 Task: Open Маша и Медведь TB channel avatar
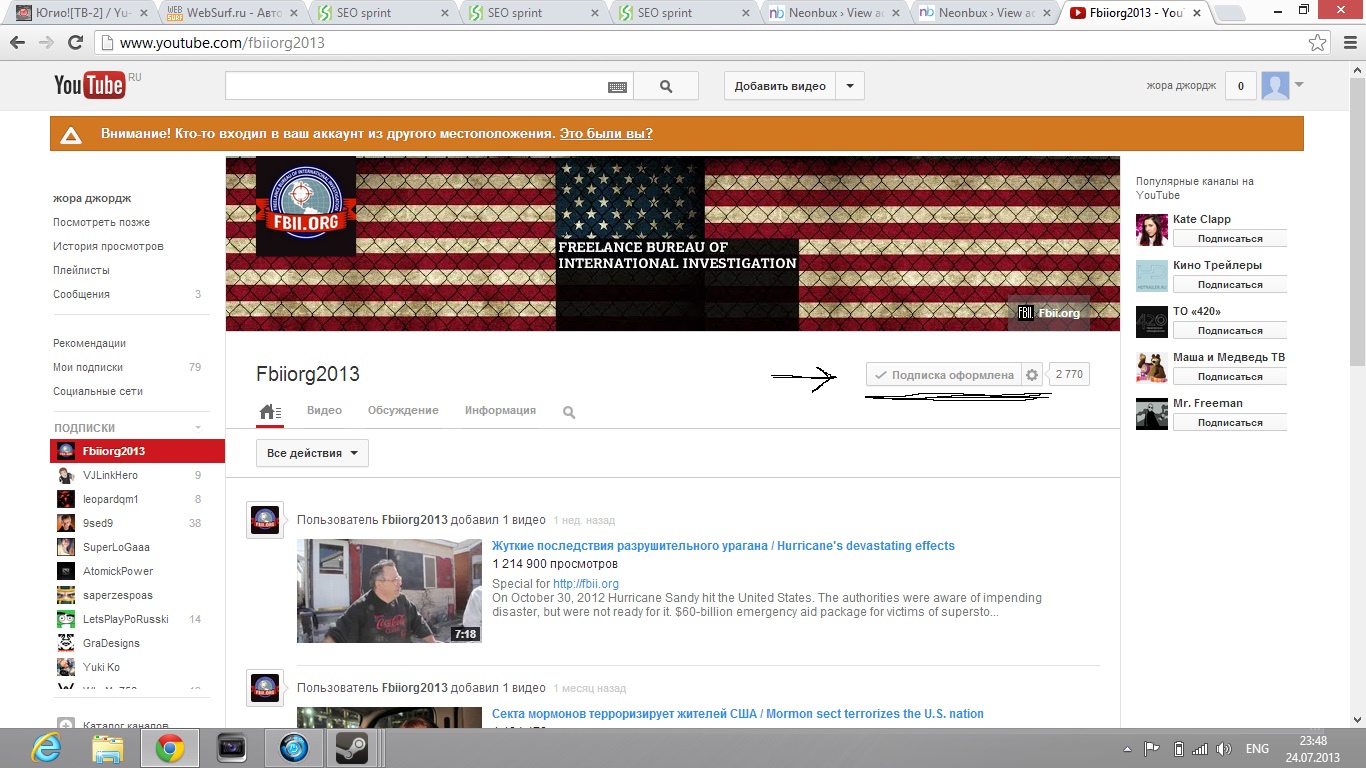pyautogui.click(x=1152, y=367)
